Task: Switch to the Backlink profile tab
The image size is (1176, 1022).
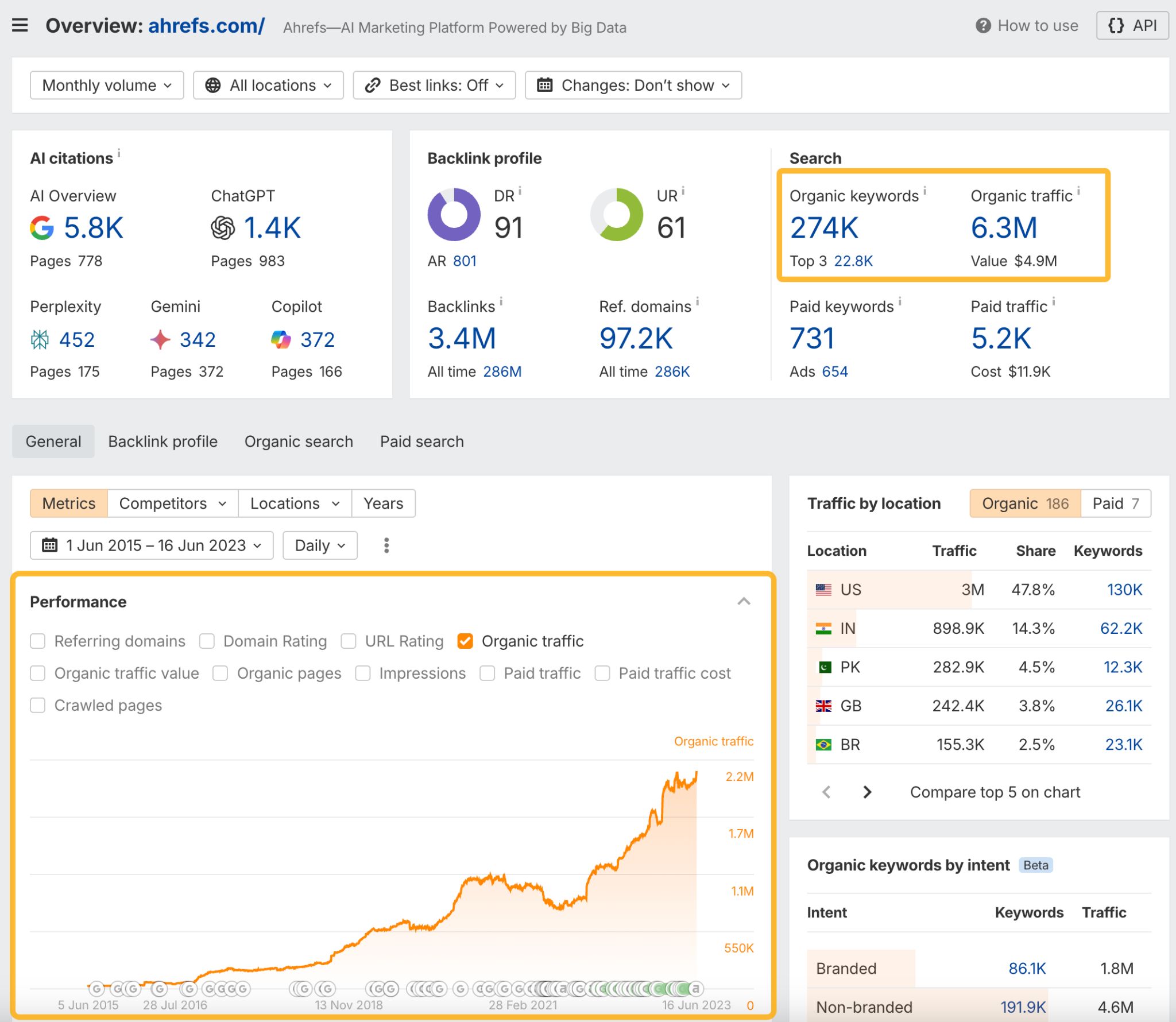Action: [x=163, y=441]
